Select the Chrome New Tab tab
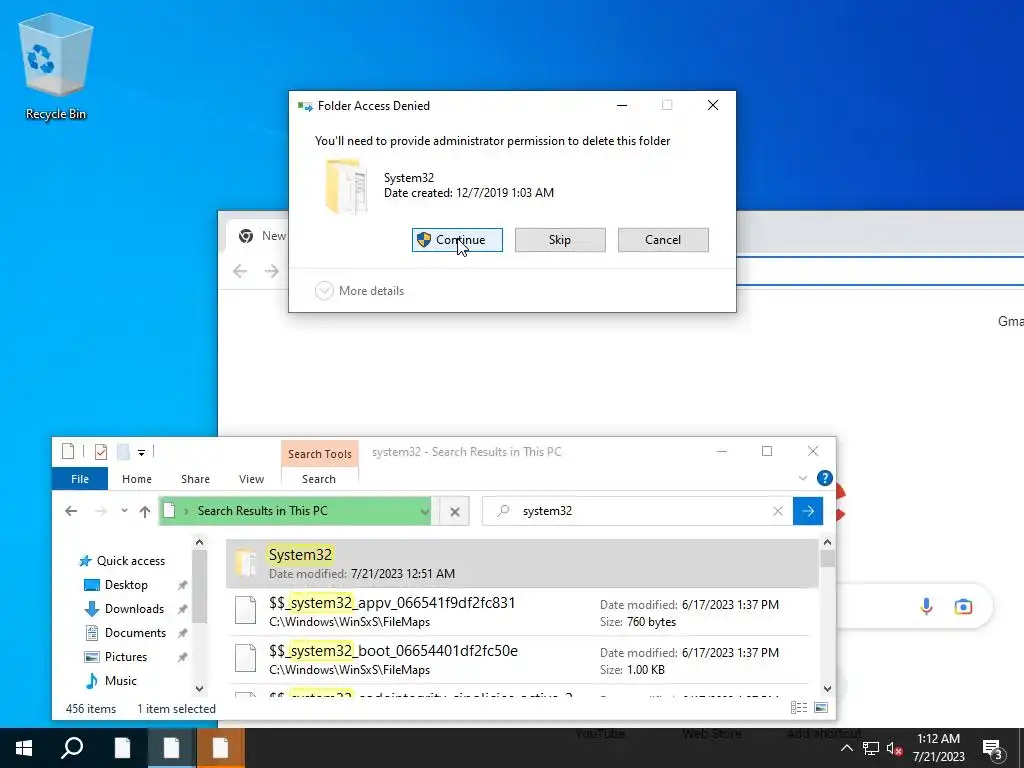This screenshot has width=1024, height=768. click(x=261, y=236)
